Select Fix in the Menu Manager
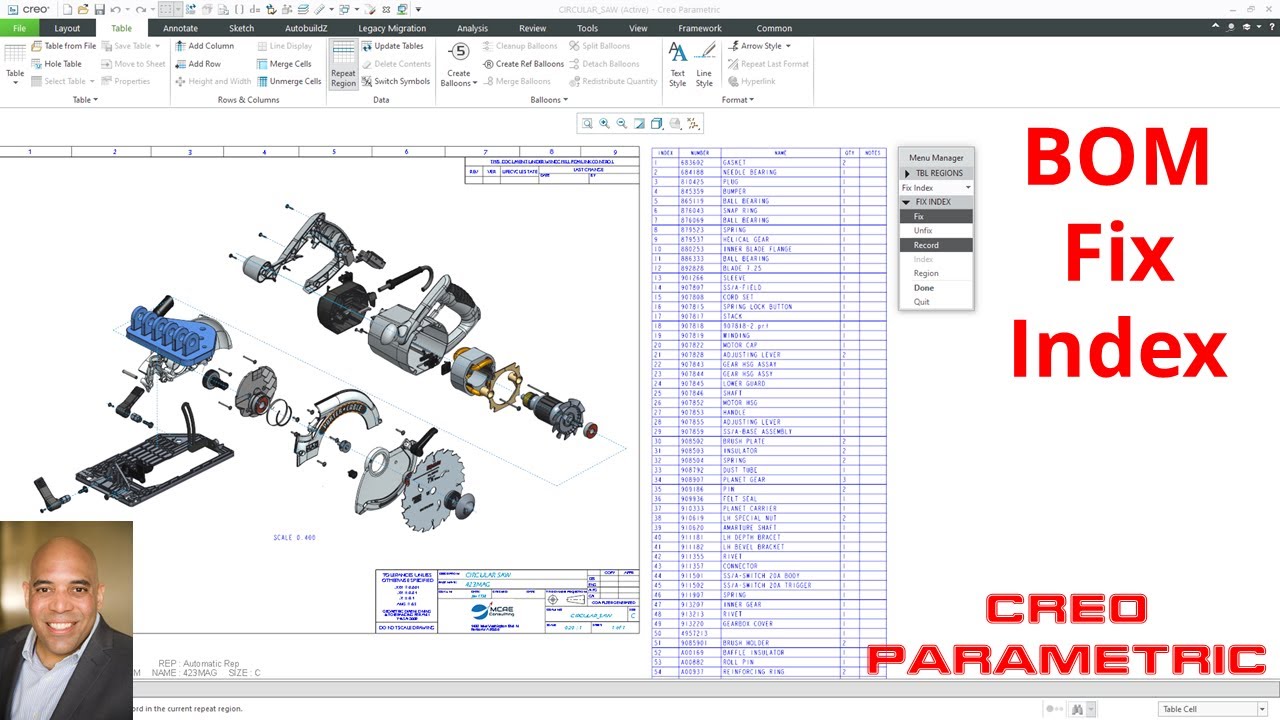This screenshot has height=720, width=1280. tap(936, 216)
